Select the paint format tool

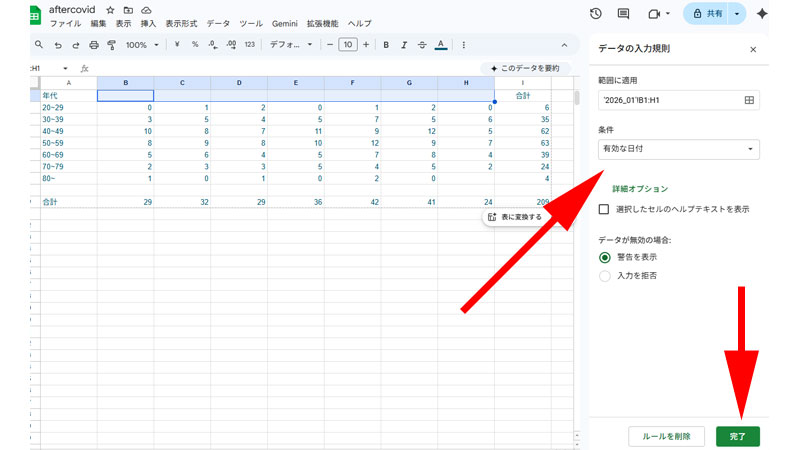pyautogui.click(x=111, y=45)
